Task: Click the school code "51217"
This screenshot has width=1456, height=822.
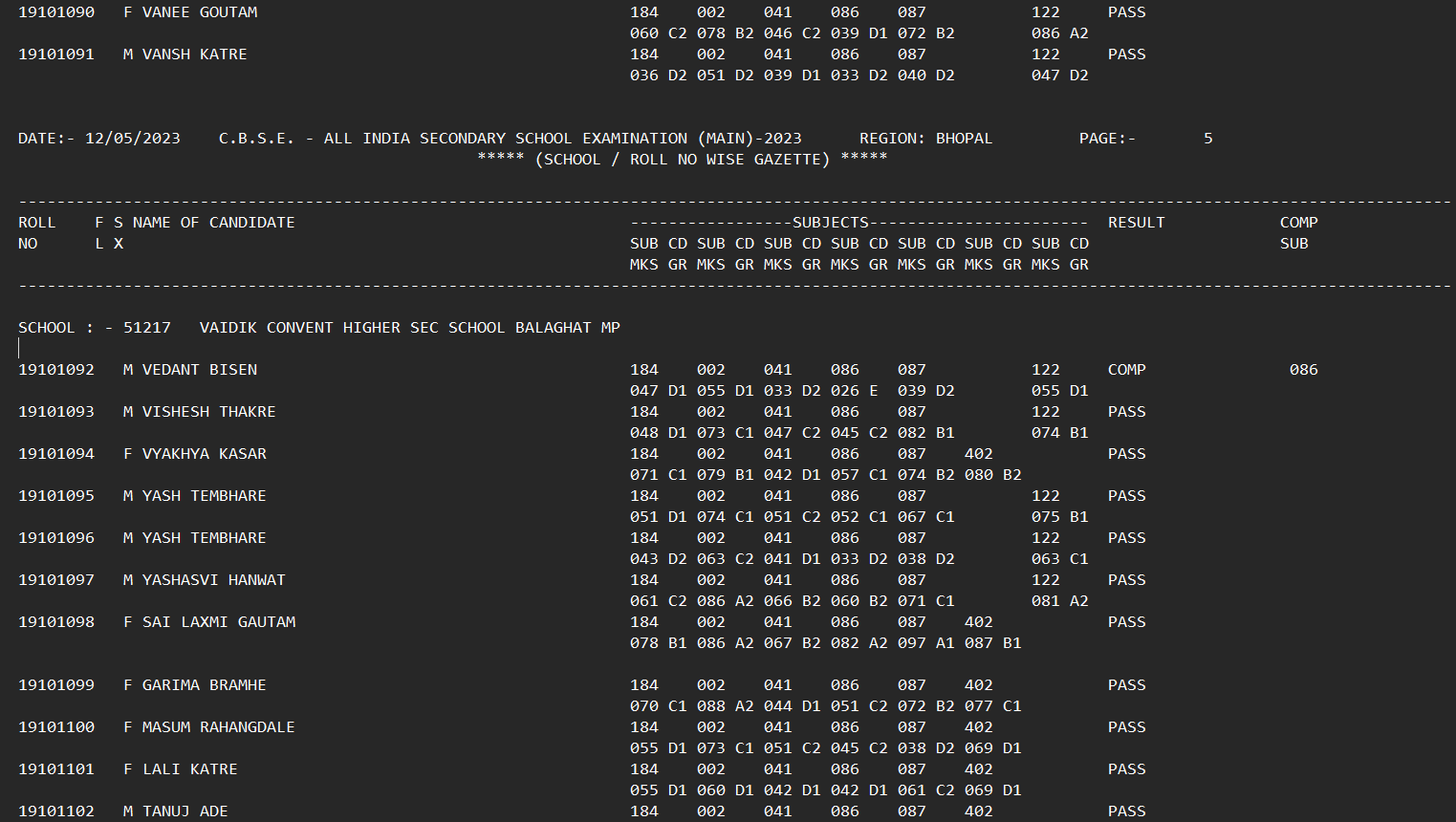Action: tap(147, 328)
